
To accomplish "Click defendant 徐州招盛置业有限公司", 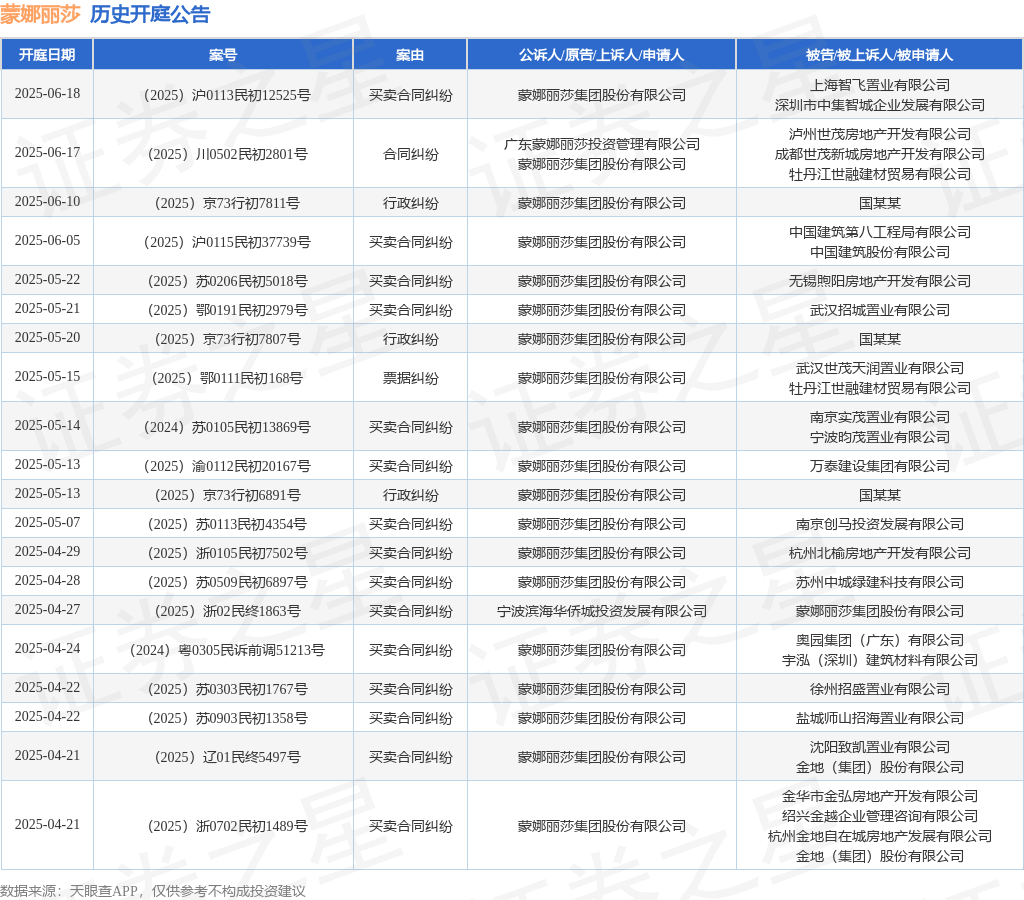I will (x=880, y=689).
